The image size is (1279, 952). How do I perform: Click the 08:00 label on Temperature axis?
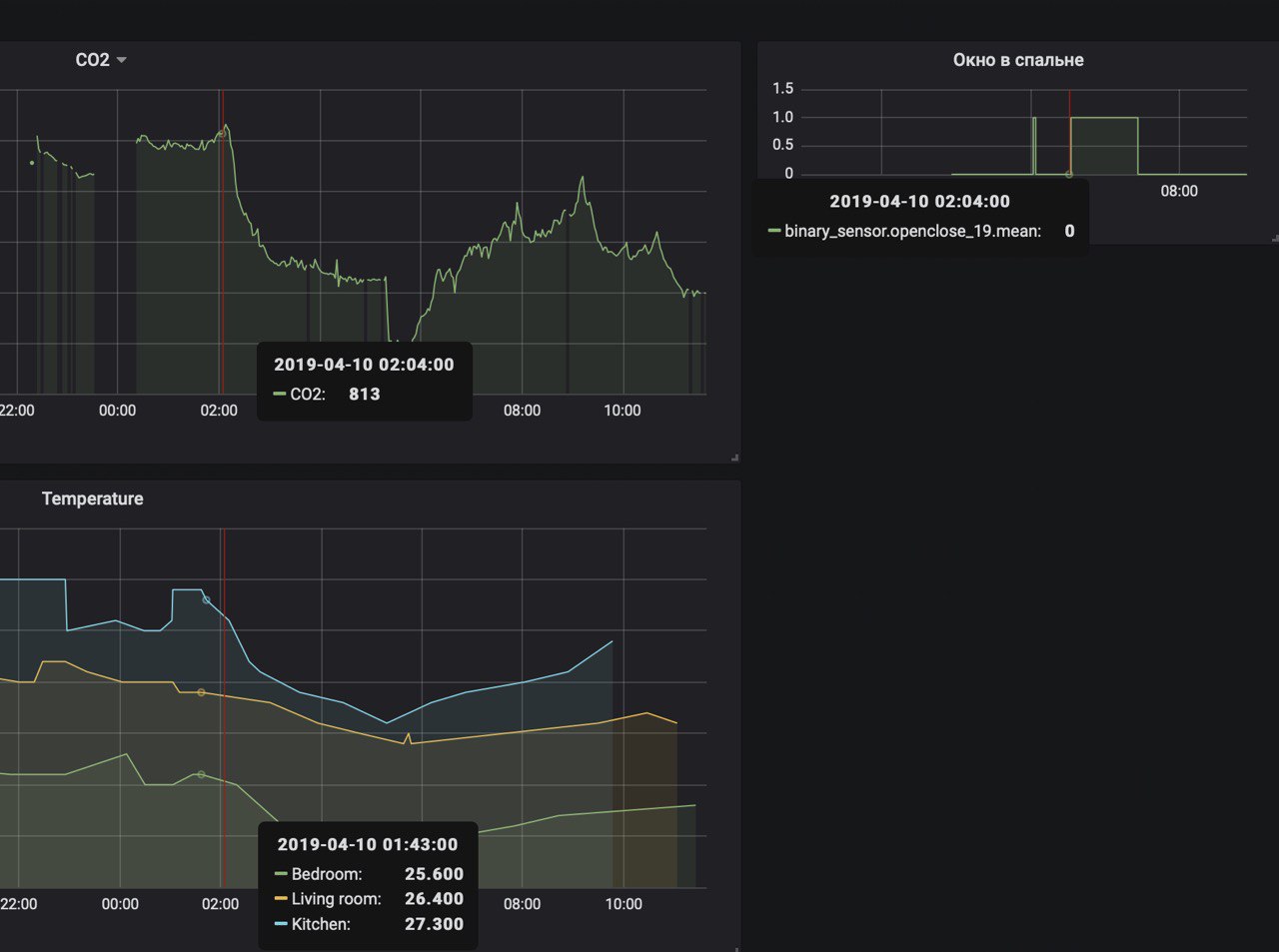[522, 903]
